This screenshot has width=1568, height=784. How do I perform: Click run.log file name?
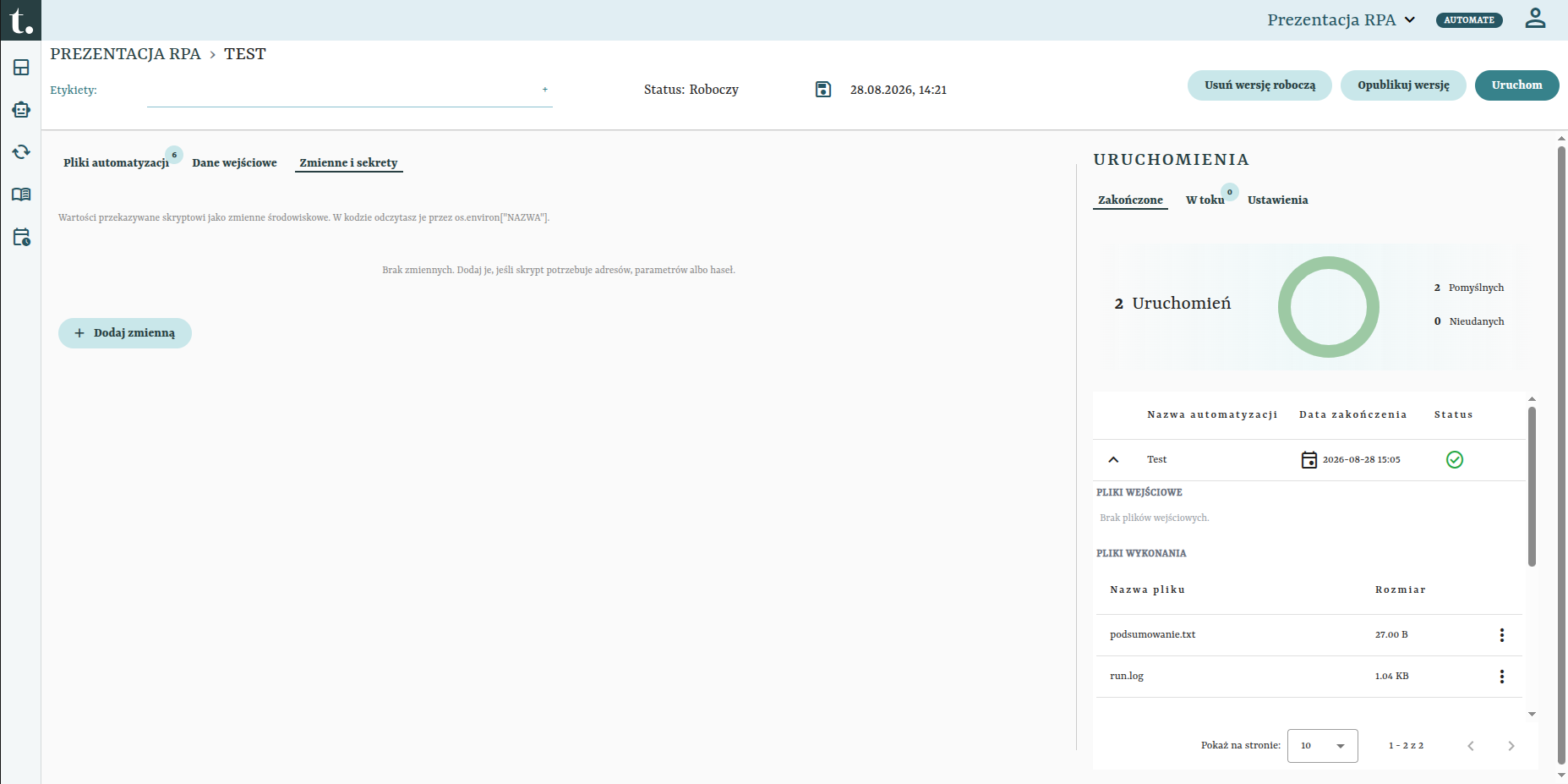pos(1127,676)
